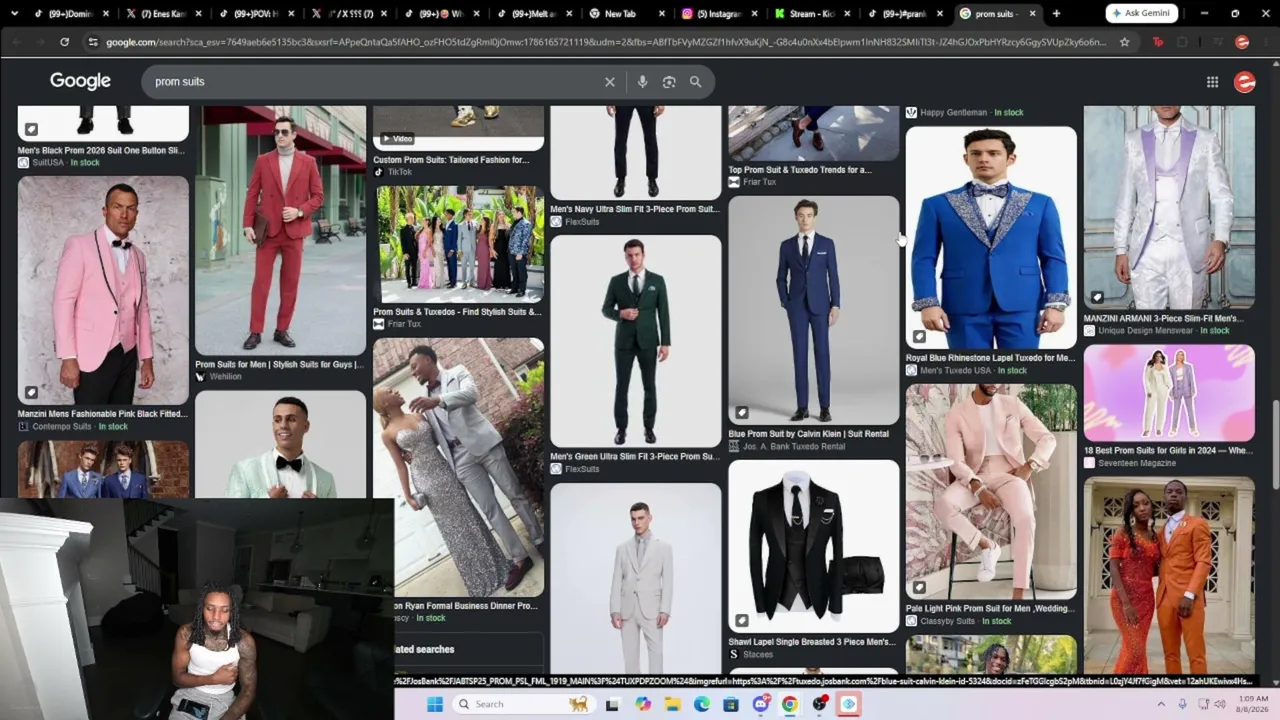Image resolution: width=1280 pixels, height=720 pixels.
Task: Open a new browser tab with plus
Action: 1056,14
